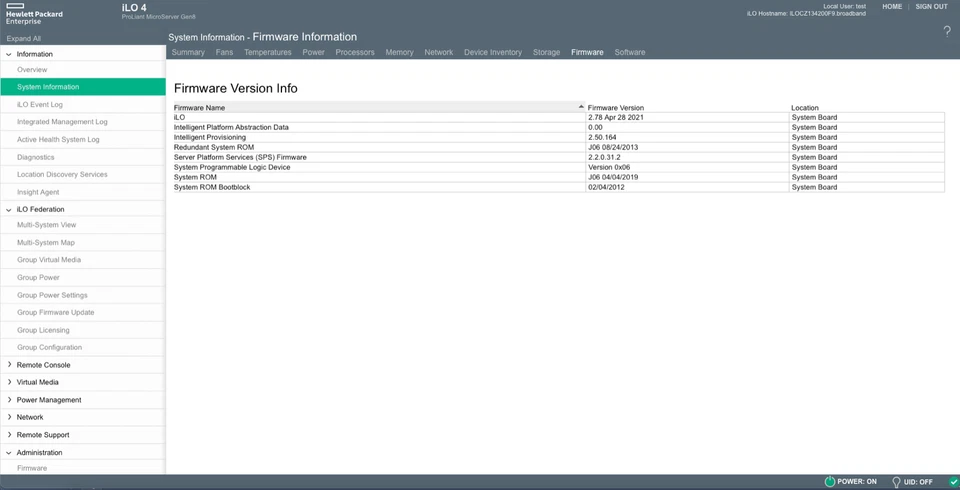
Task: Switch to Device Inventory tab
Action: point(493,53)
